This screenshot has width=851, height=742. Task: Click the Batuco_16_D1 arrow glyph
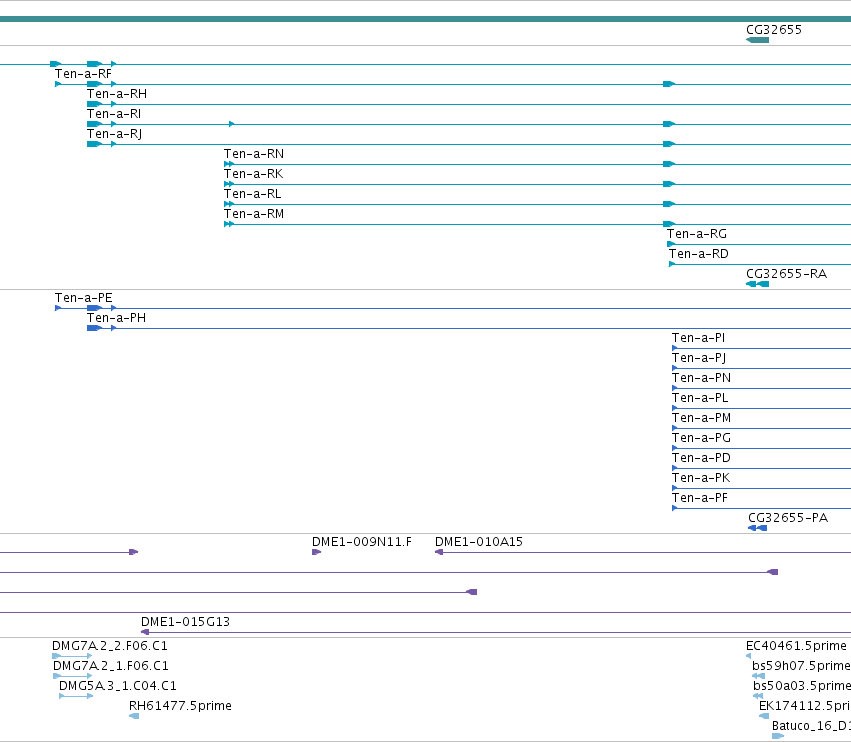778,736
